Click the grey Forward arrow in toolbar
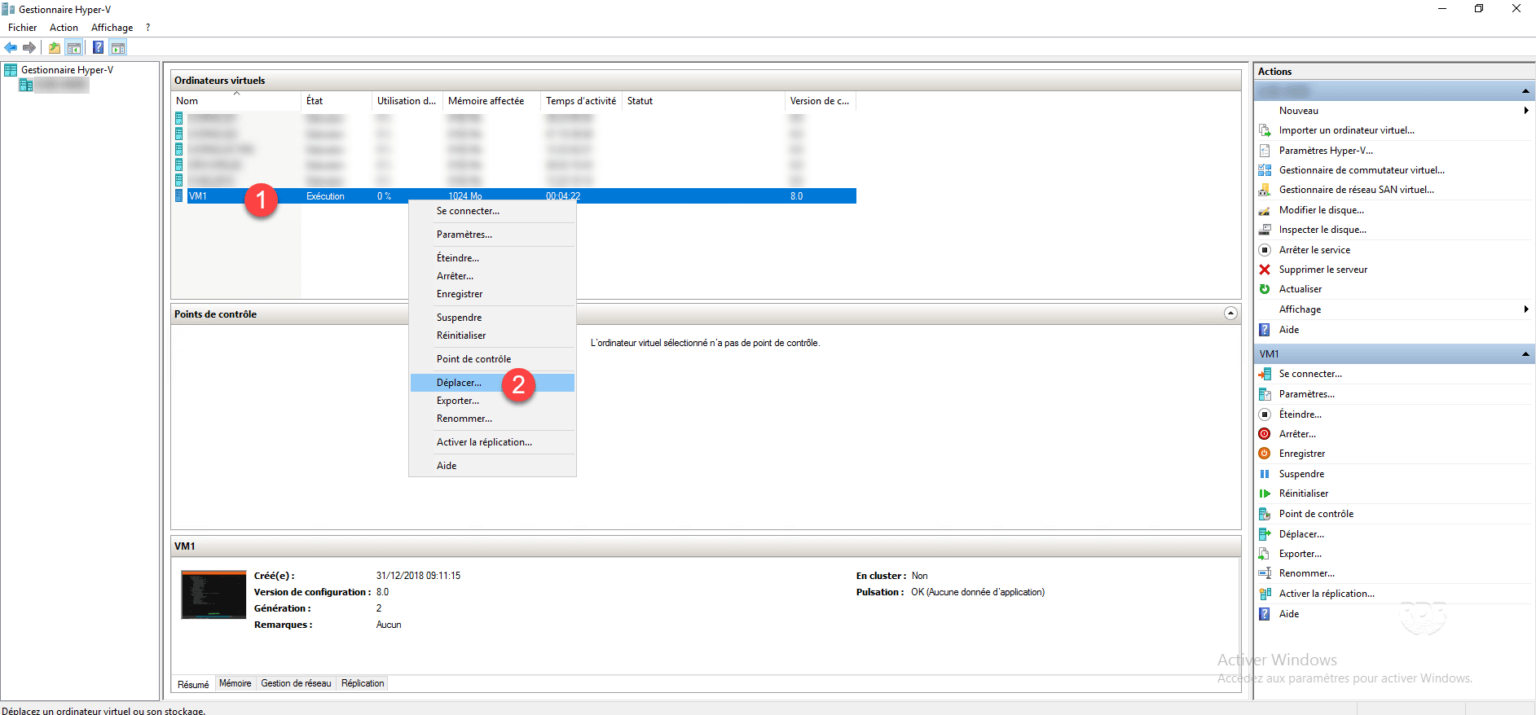 29,47
